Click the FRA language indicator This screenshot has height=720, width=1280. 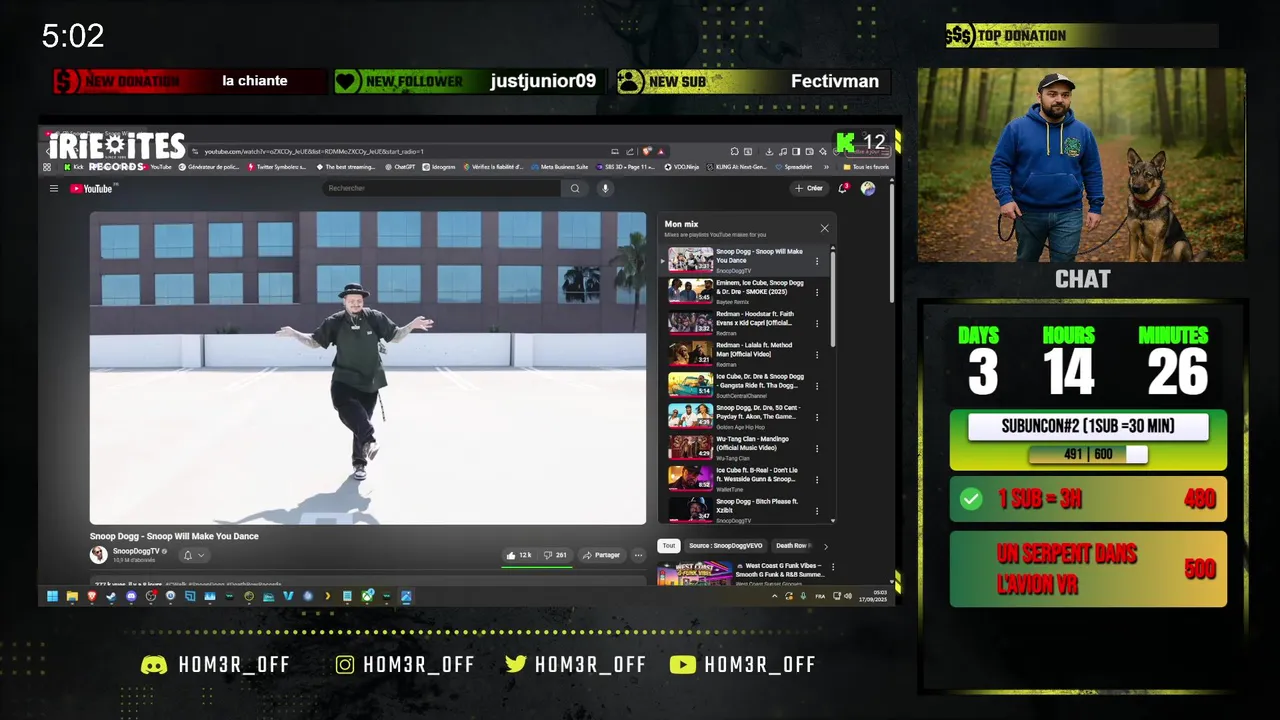click(x=820, y=596)
